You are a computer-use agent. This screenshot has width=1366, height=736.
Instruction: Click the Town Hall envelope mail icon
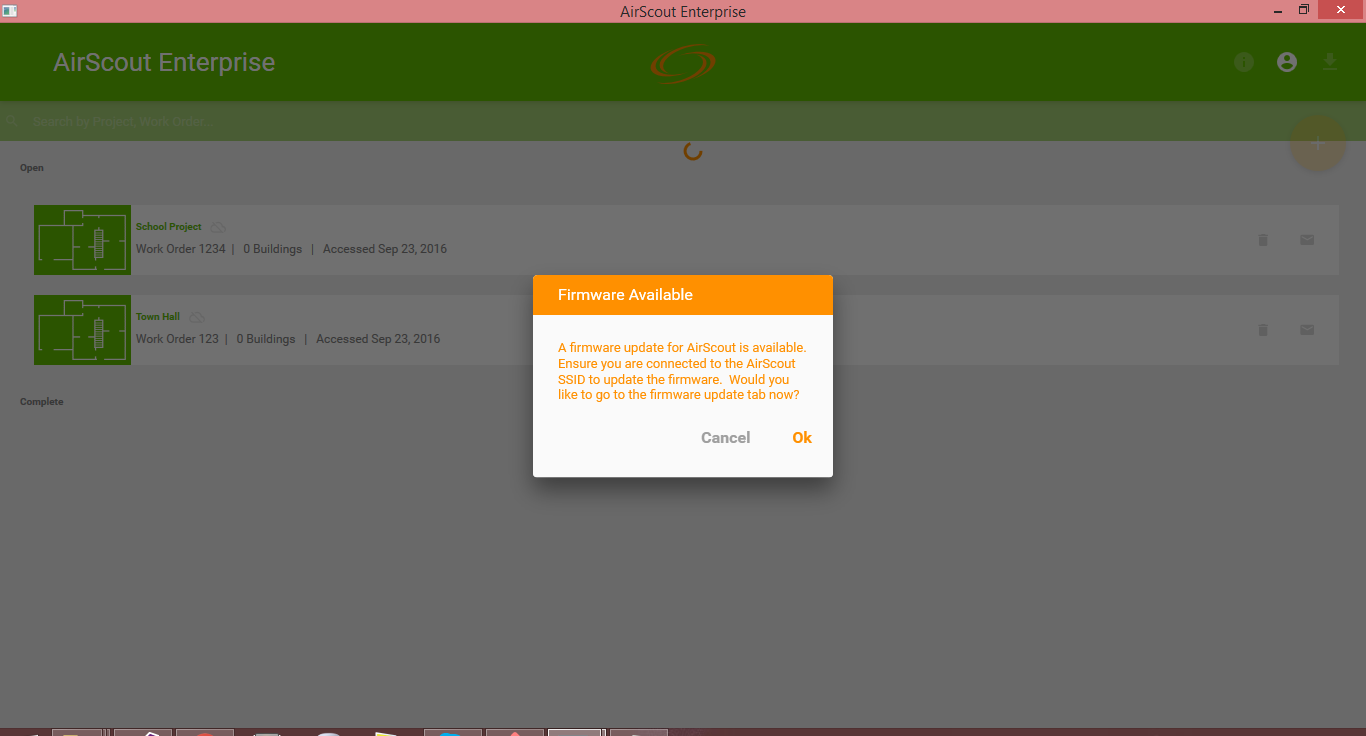[1307, 330]
